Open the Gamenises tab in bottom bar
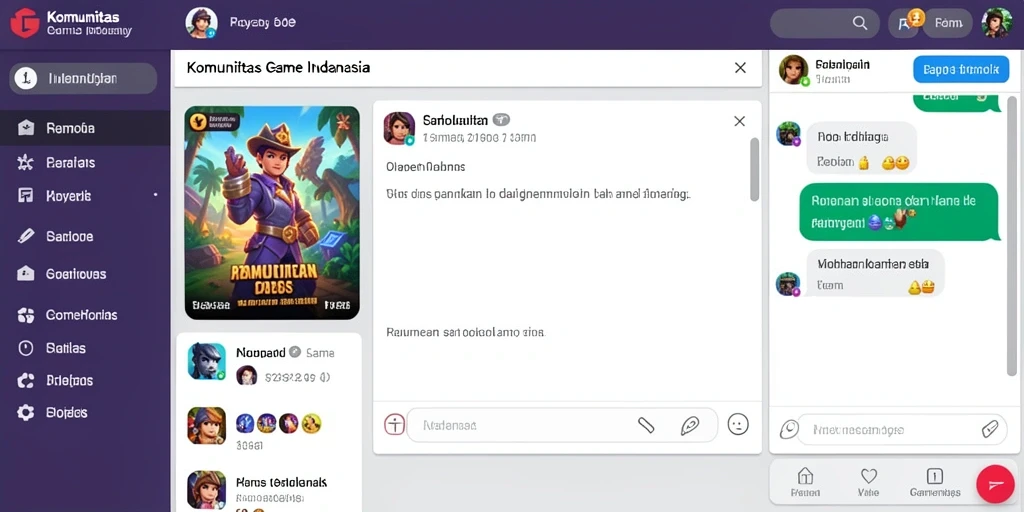The height and width of the screenshot is (512, 1024). coord(935,483)
